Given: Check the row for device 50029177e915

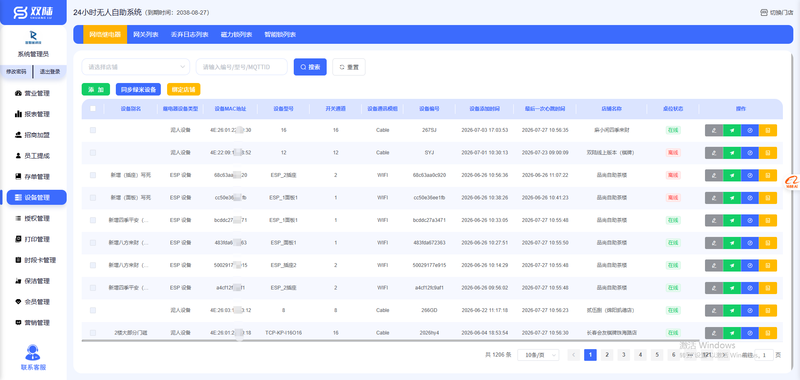Looking at the screenshot, I should 93,265.
